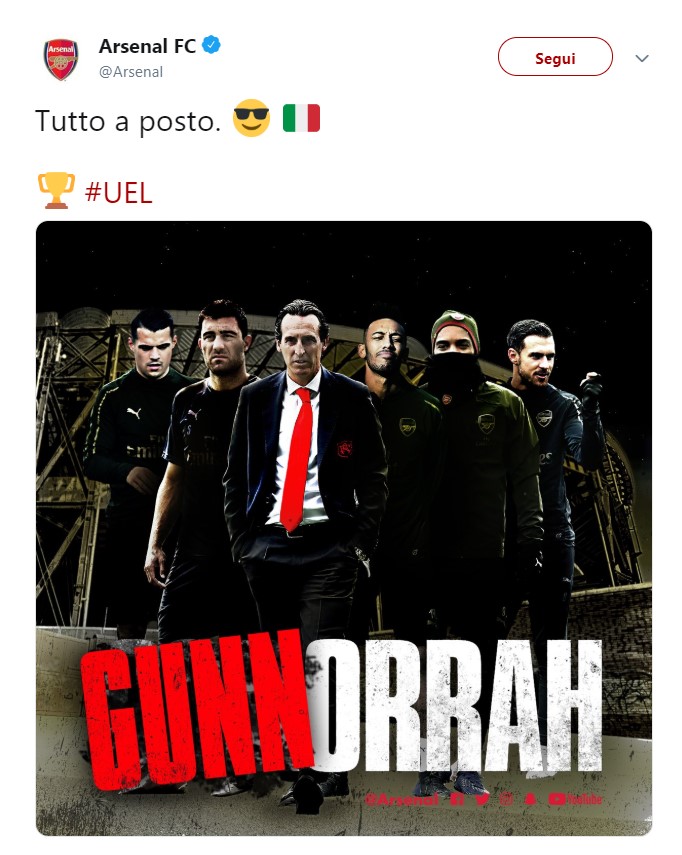Open the GUNNORRAH poster image

(x=344, y=528)
